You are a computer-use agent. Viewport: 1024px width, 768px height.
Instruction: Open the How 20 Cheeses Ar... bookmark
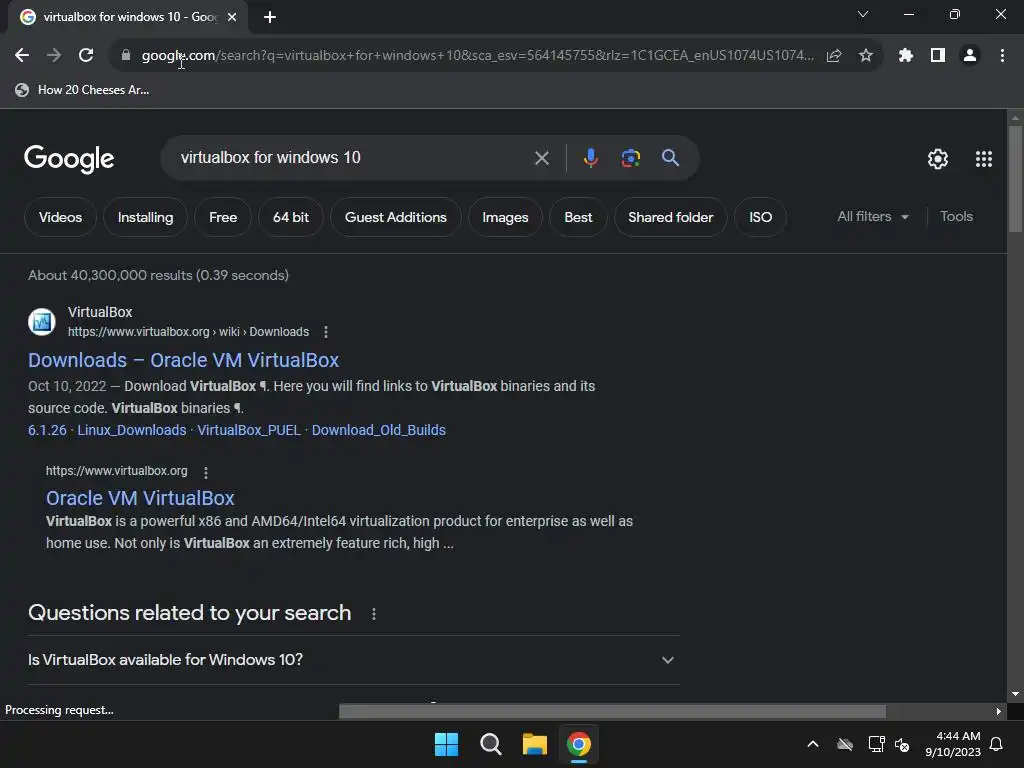[x=82, y=90]
